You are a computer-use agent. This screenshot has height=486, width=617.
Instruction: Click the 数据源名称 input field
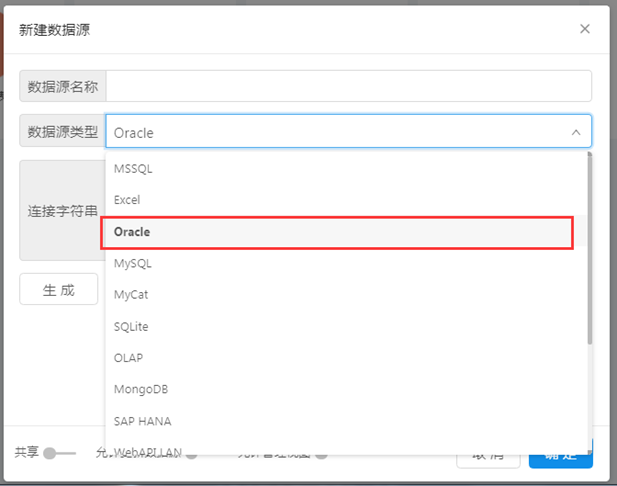[349, 86]
